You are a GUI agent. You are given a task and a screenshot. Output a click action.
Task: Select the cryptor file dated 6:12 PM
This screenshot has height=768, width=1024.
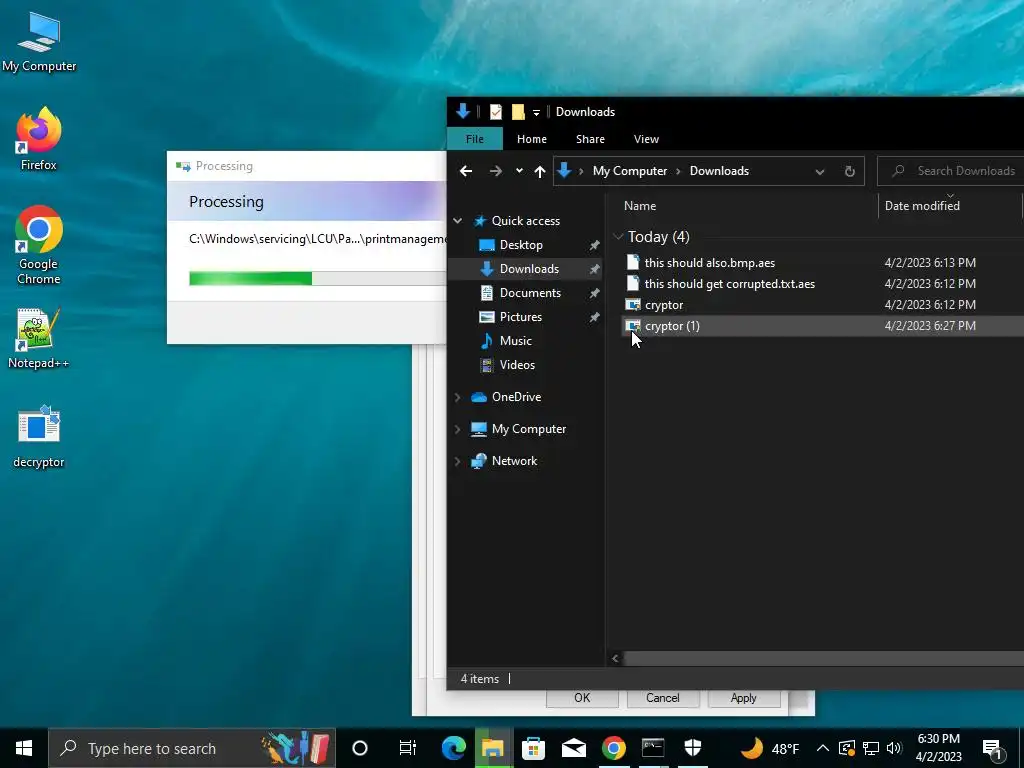pyautogui.click(x=664, y=304)
